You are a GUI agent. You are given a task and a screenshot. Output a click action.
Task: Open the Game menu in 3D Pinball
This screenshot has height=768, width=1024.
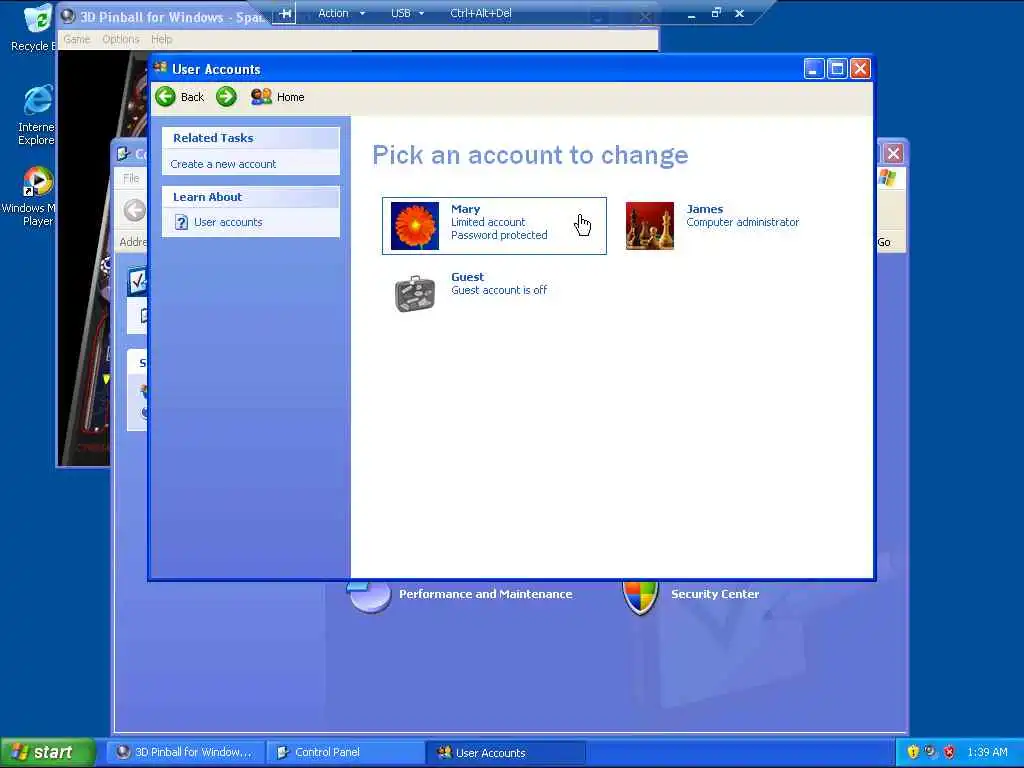[76, 39]
